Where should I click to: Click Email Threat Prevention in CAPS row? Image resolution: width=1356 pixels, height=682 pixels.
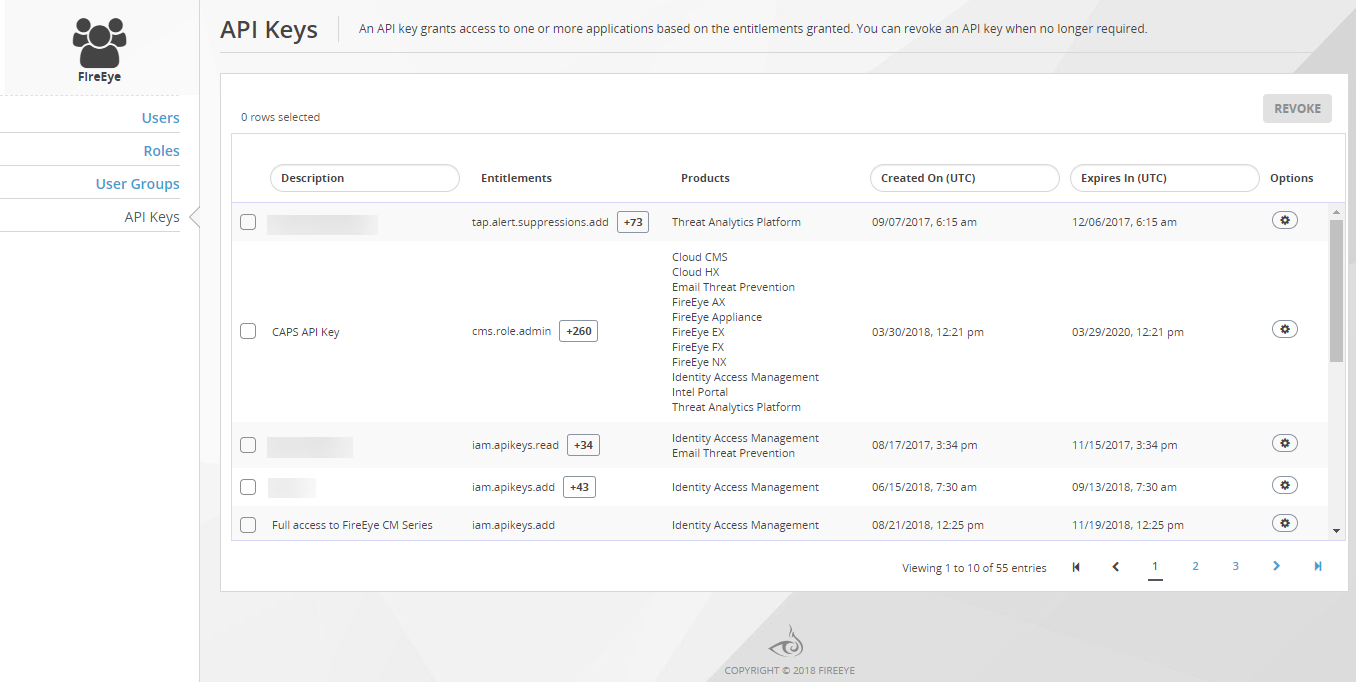pyautogui.click(x=733, y=287)
